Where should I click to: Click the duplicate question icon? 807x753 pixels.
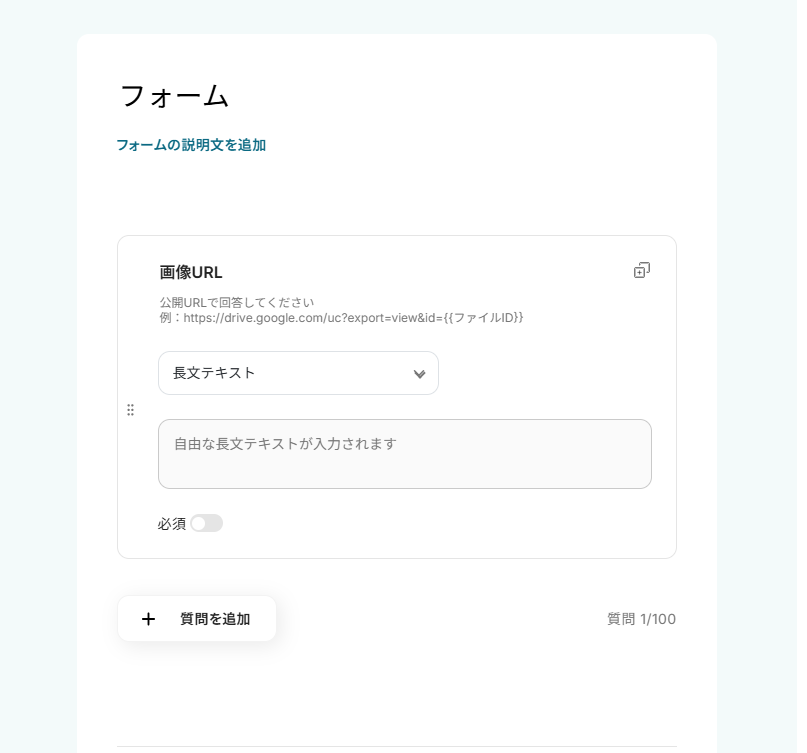(x=642, y=270)
